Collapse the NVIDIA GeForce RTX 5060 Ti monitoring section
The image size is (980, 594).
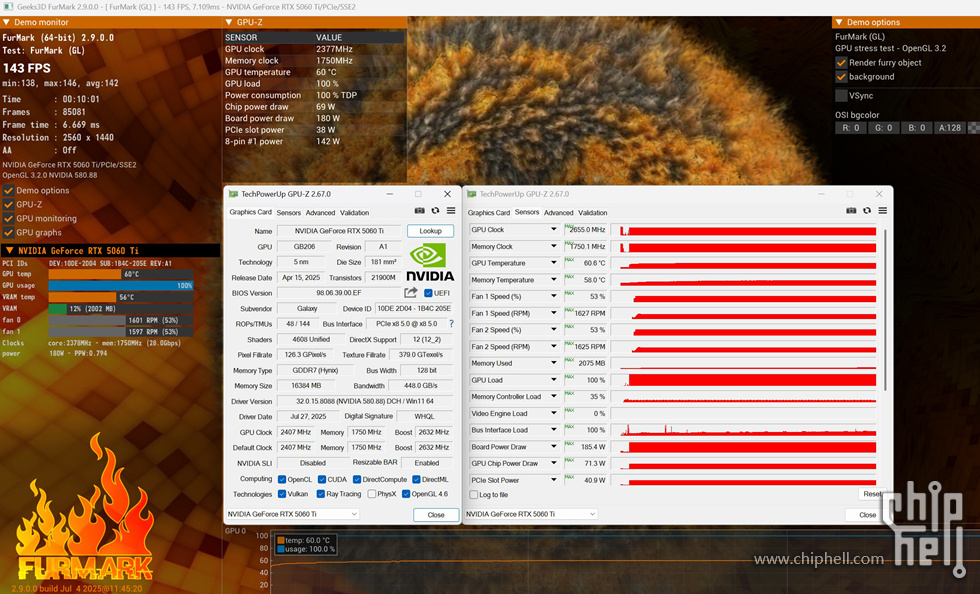click(9, 251)
